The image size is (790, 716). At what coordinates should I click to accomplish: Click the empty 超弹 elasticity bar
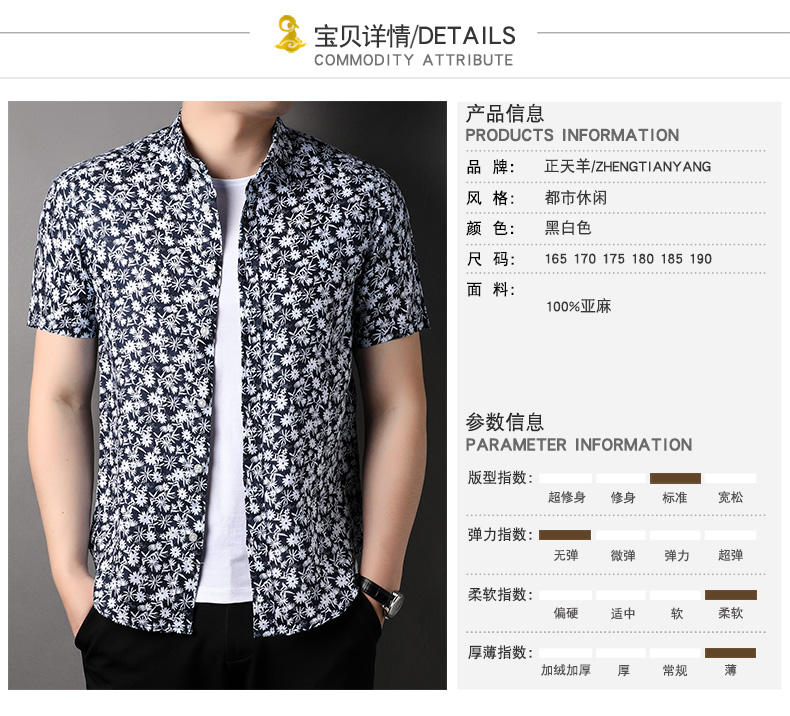[731, 535]
